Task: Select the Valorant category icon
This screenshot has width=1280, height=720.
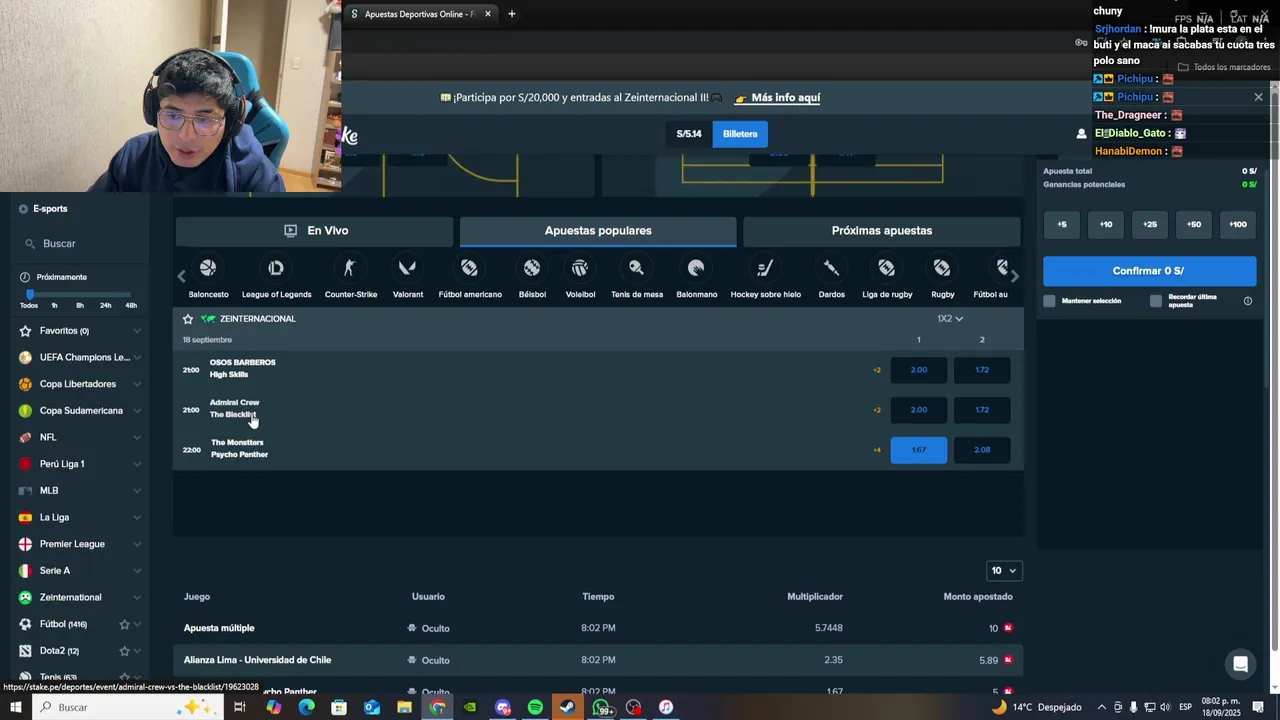Action: click(x=407, y=268)
